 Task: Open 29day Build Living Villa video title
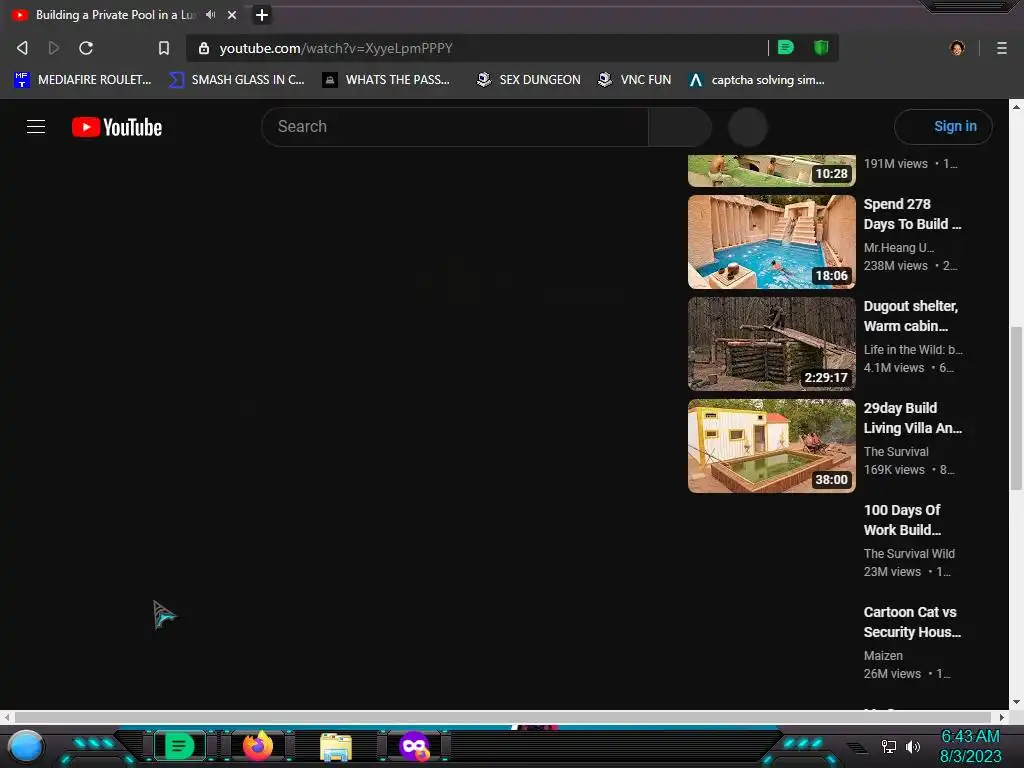click(x=912, y=418)
